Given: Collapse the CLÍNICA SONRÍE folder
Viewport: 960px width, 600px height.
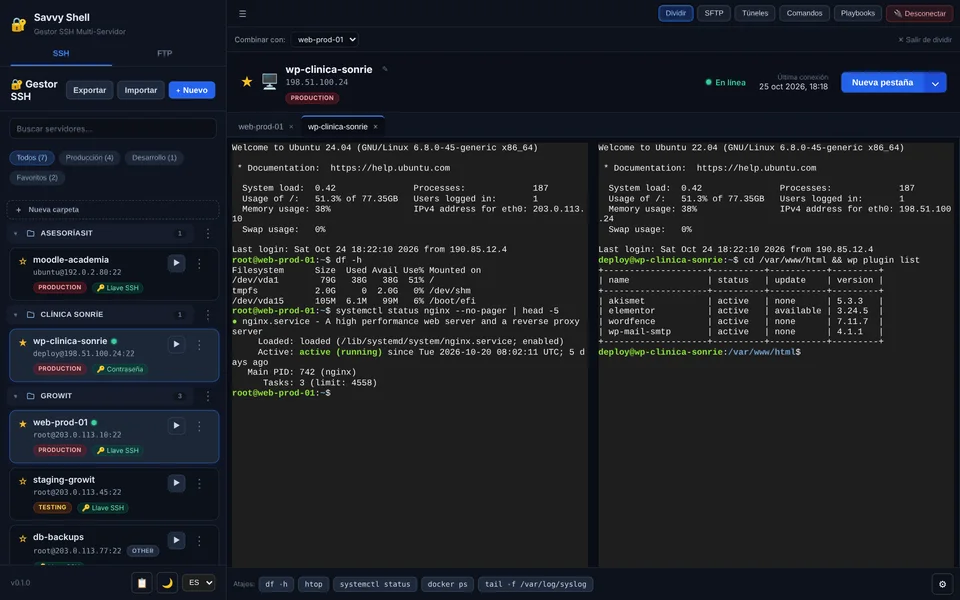Looking at the screenshot, I should click(x=15, y=315).
